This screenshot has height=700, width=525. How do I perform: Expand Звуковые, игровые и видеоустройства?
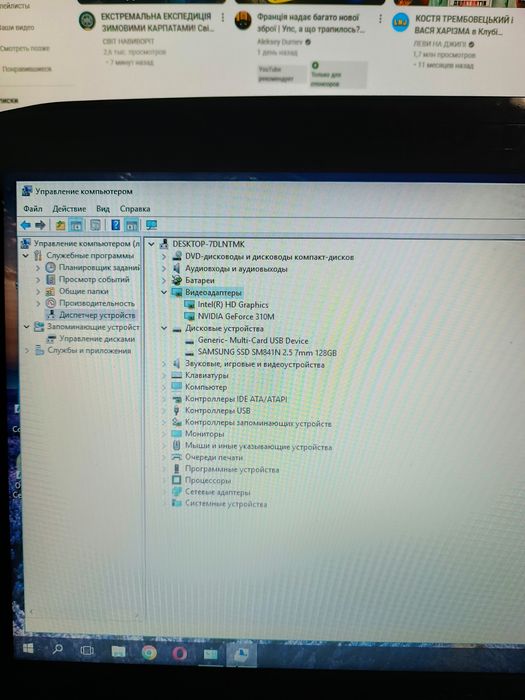(x=165, y=364)
